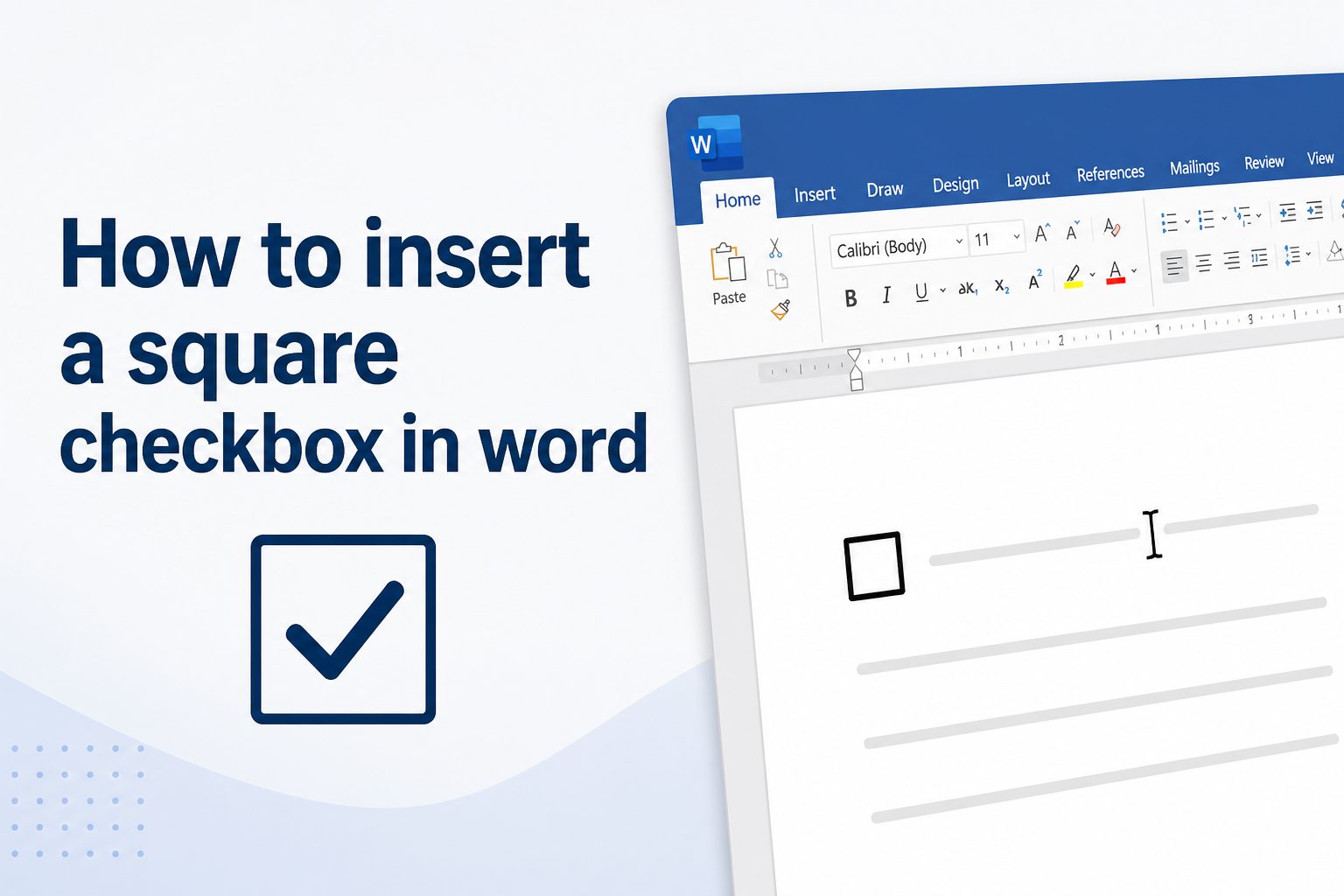The width and height of the screenshot is (1344, 896).
Task: Decrease the paragraph indent
Action: click(1287, 212)
